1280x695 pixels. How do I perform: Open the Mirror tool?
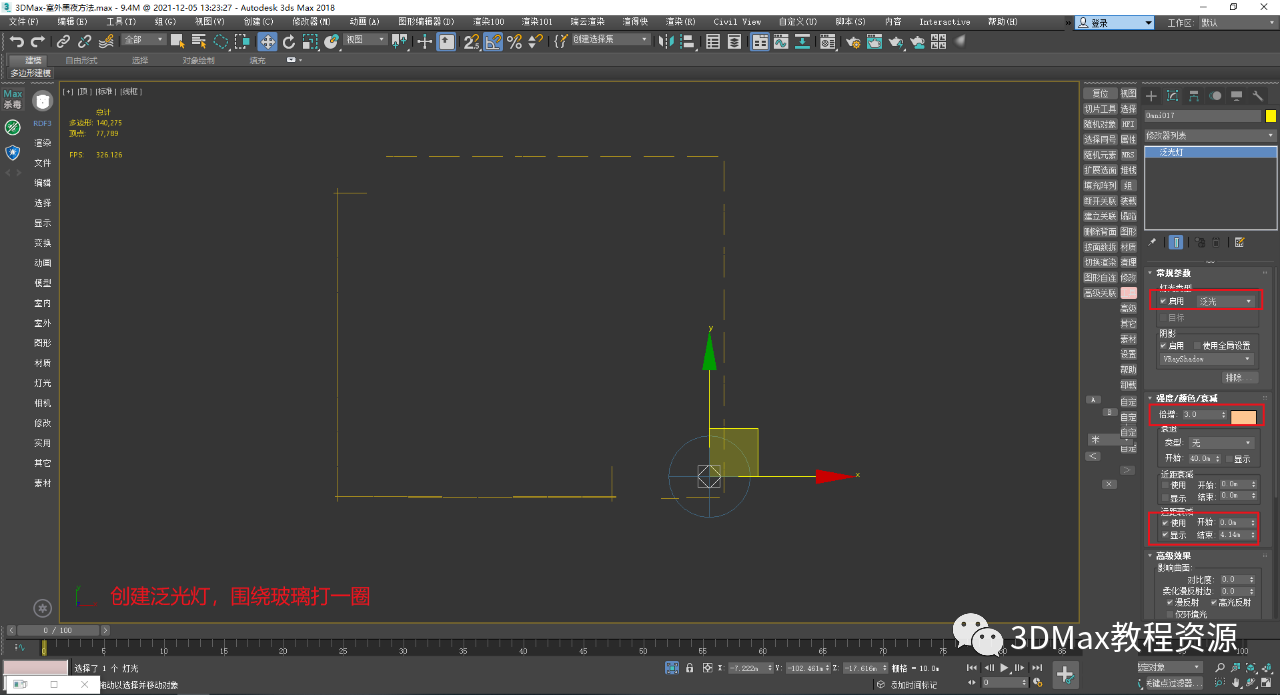tap(666, 42)
